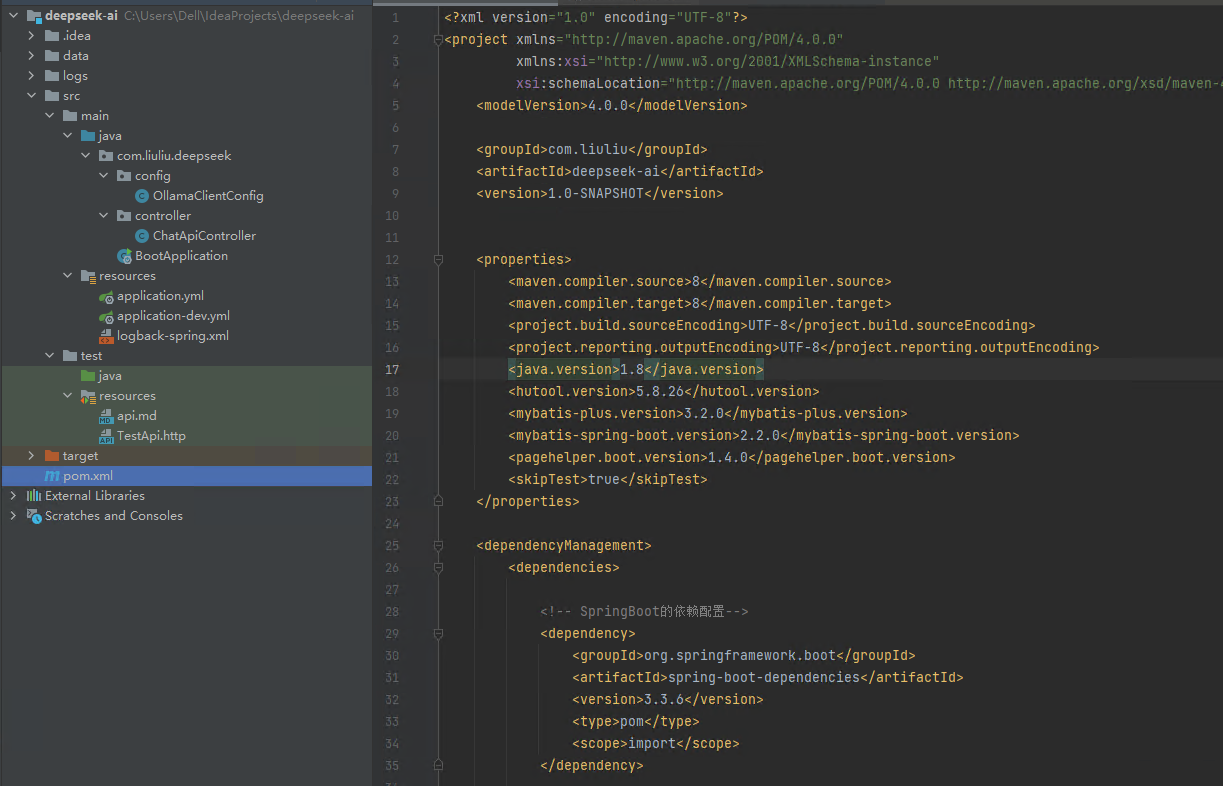The image size is (1223, 786).
Task: Collapse the src folder tree node
Action: [31, 96]
